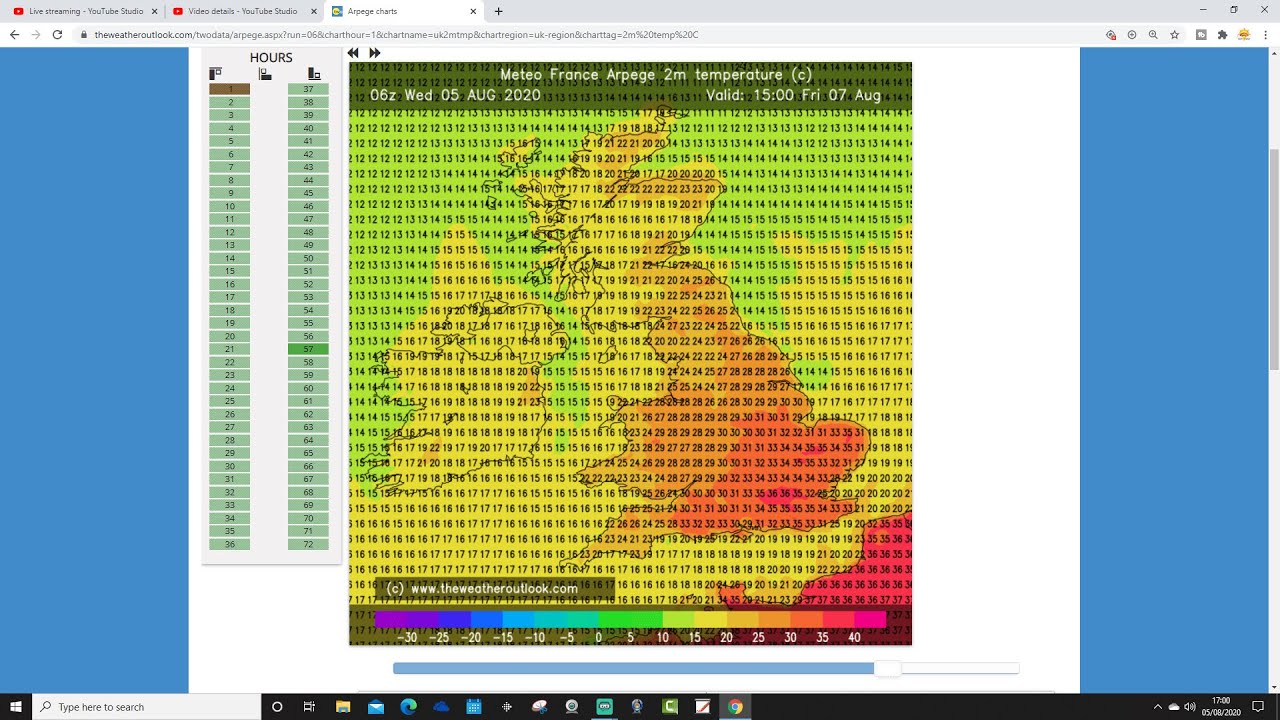This screenshot has width=1280, height=720.
Task: Click the zoom magnifier icon in address bar
Action: [1153, 34]
